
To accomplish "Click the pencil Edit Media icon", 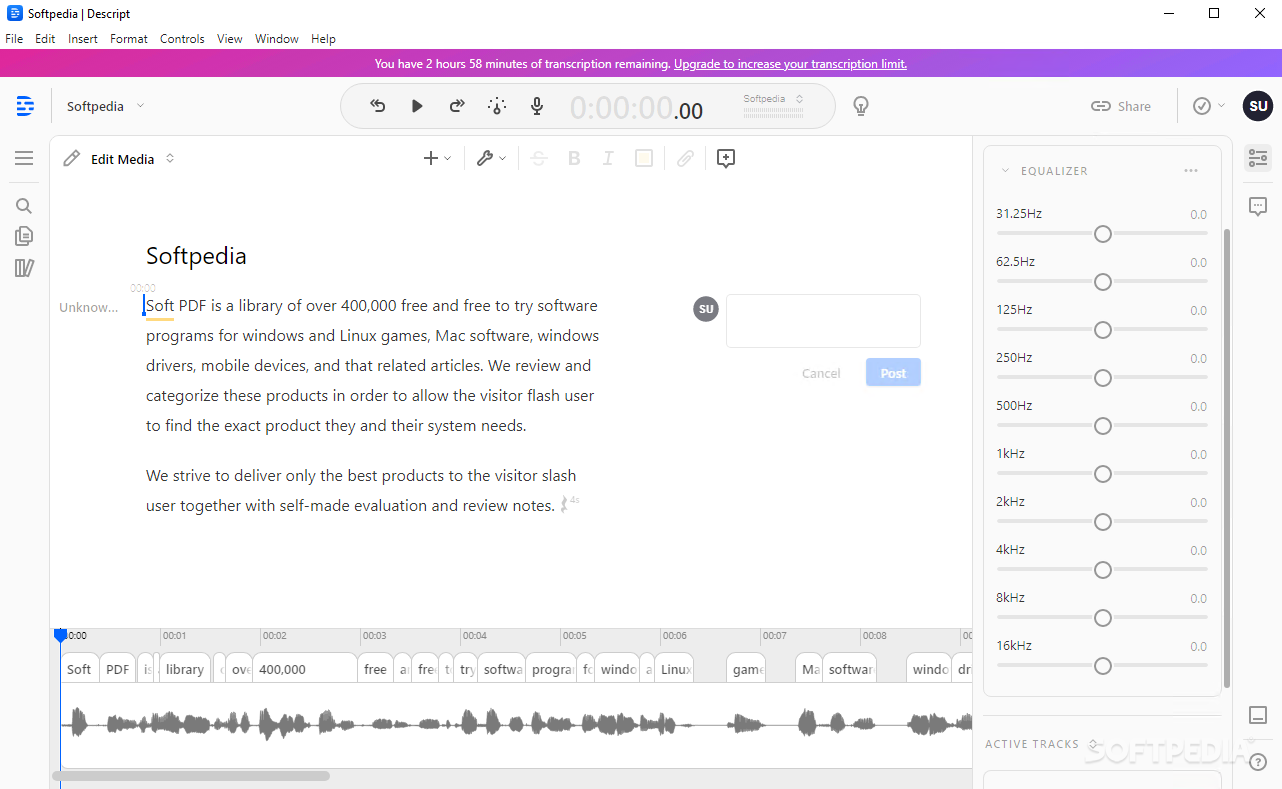I will (x=71, y=158).
